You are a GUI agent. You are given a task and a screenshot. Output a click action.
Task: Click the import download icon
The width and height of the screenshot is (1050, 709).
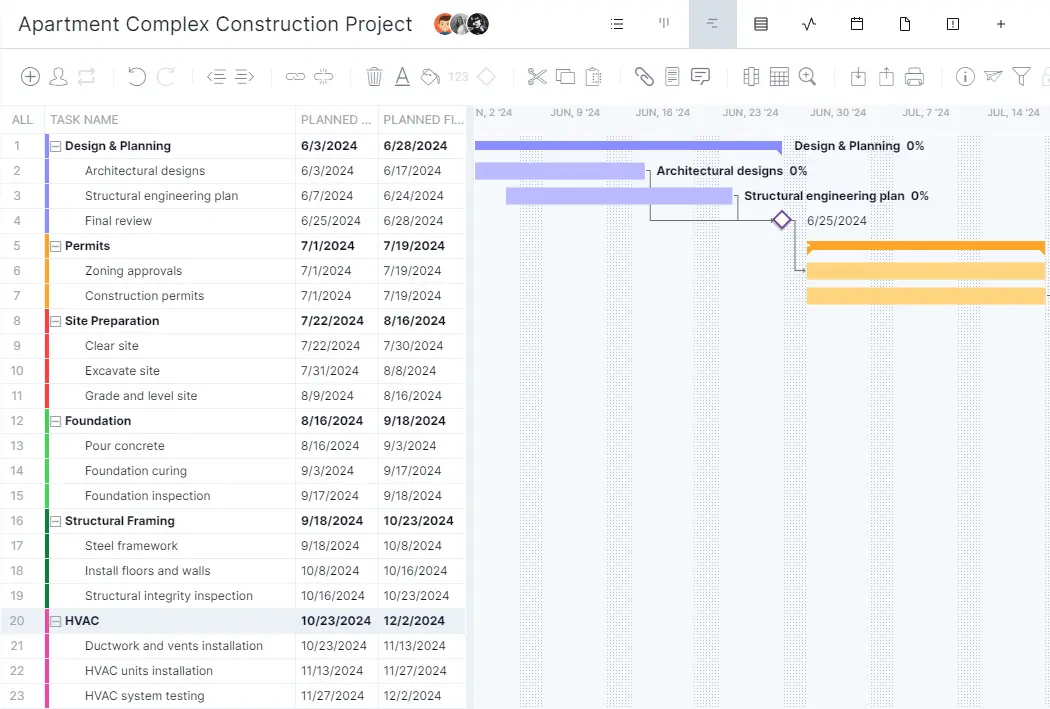pos(858,77)
